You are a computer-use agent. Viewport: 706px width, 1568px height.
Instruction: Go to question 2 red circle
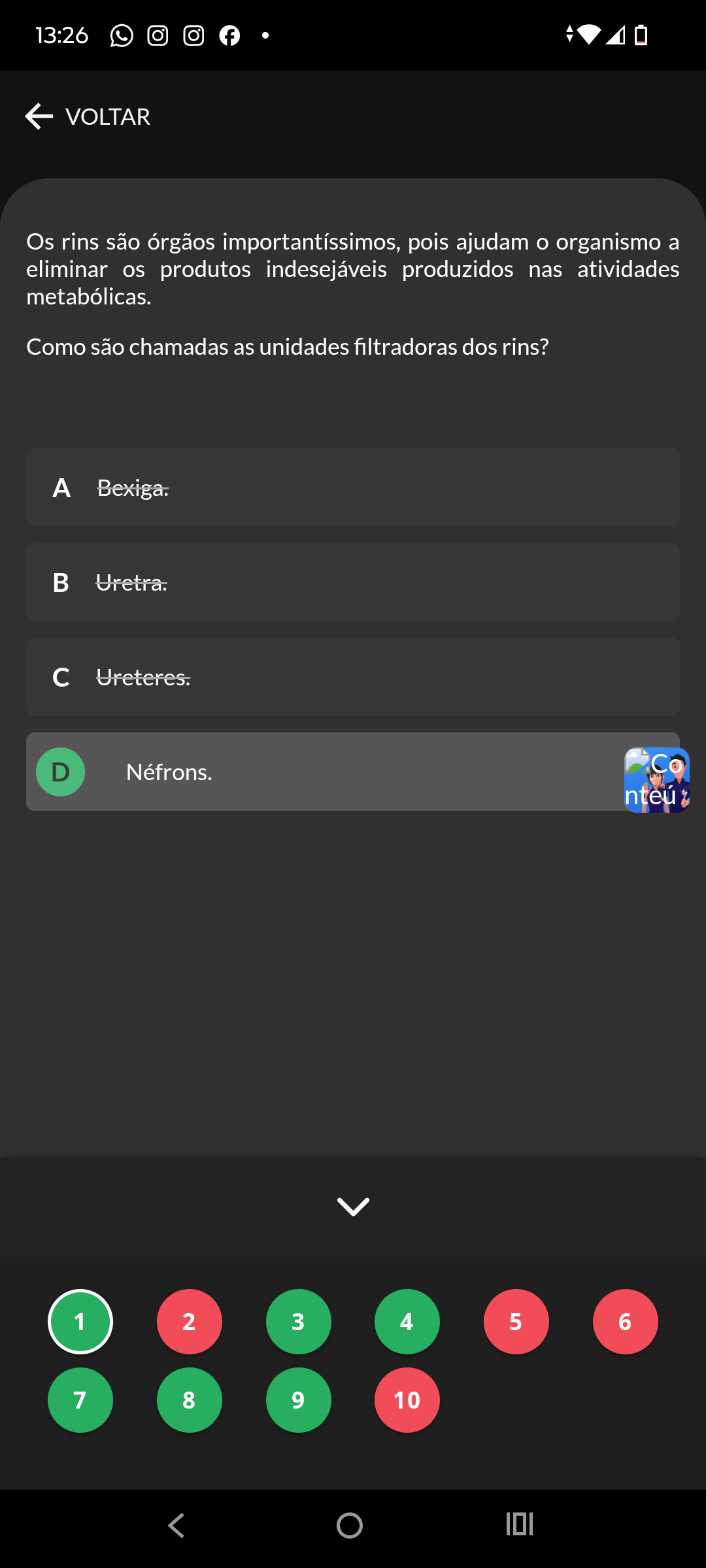coord(190,1322)
